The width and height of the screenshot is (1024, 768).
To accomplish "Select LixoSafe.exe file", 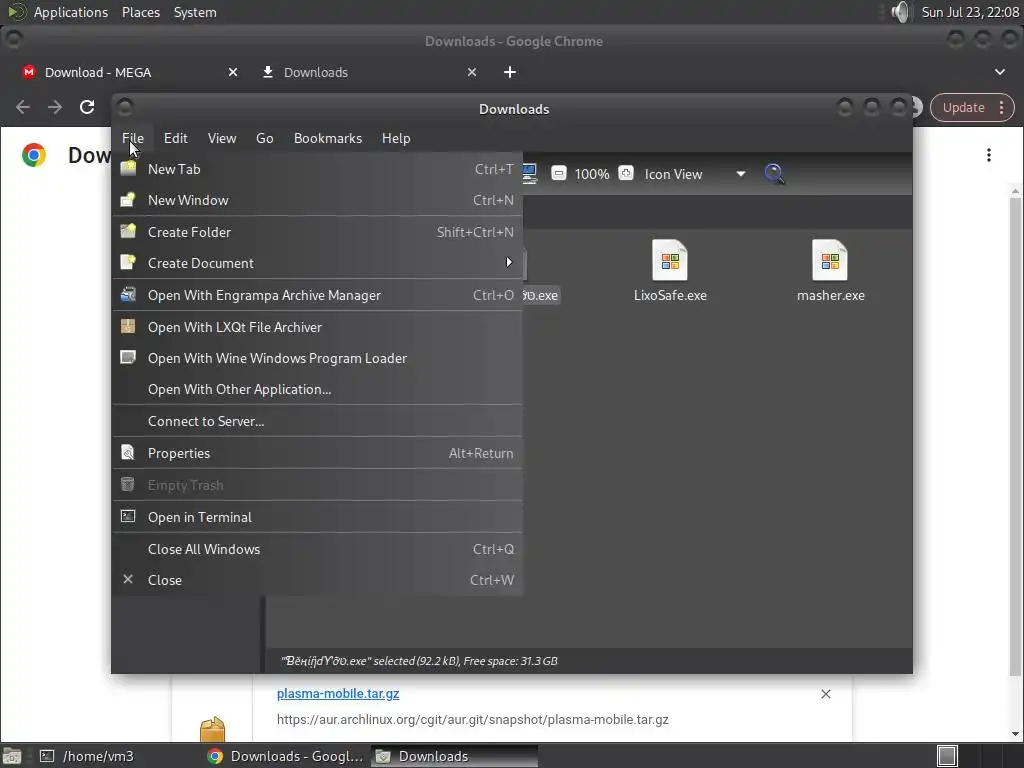I will point(670,271).
